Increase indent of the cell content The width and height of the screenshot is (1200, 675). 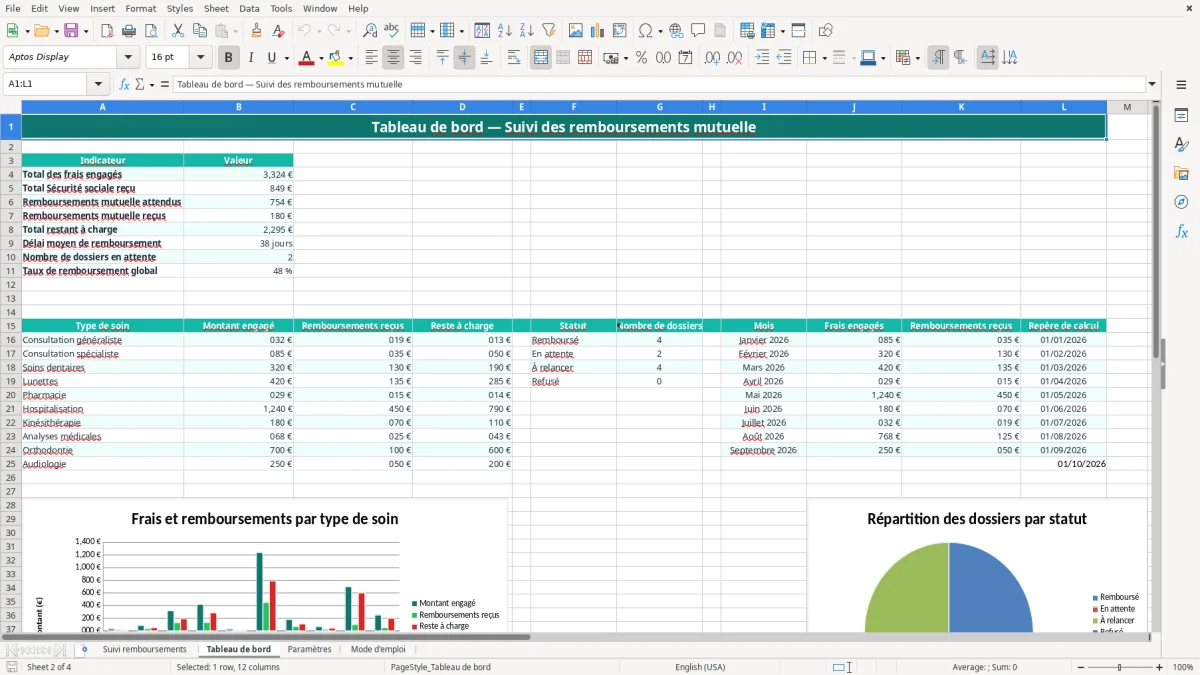[762, 58]
